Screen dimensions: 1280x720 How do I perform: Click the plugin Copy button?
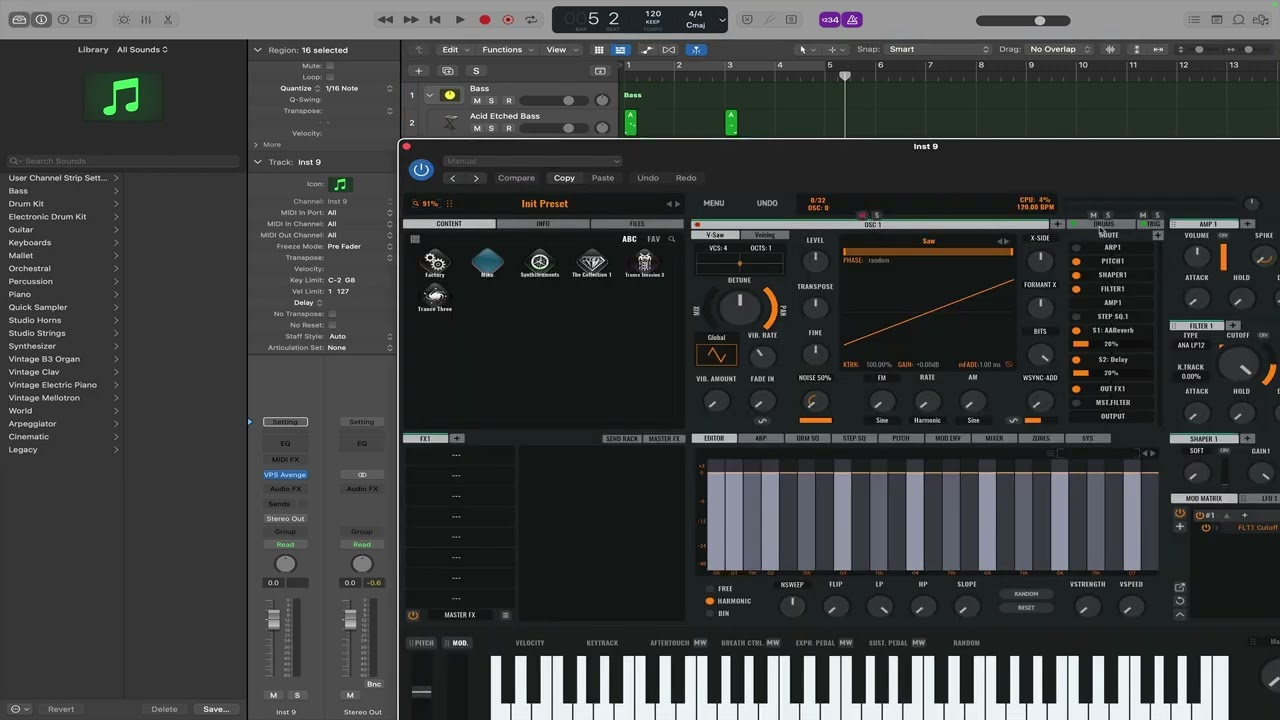click(x=564, y=178)
